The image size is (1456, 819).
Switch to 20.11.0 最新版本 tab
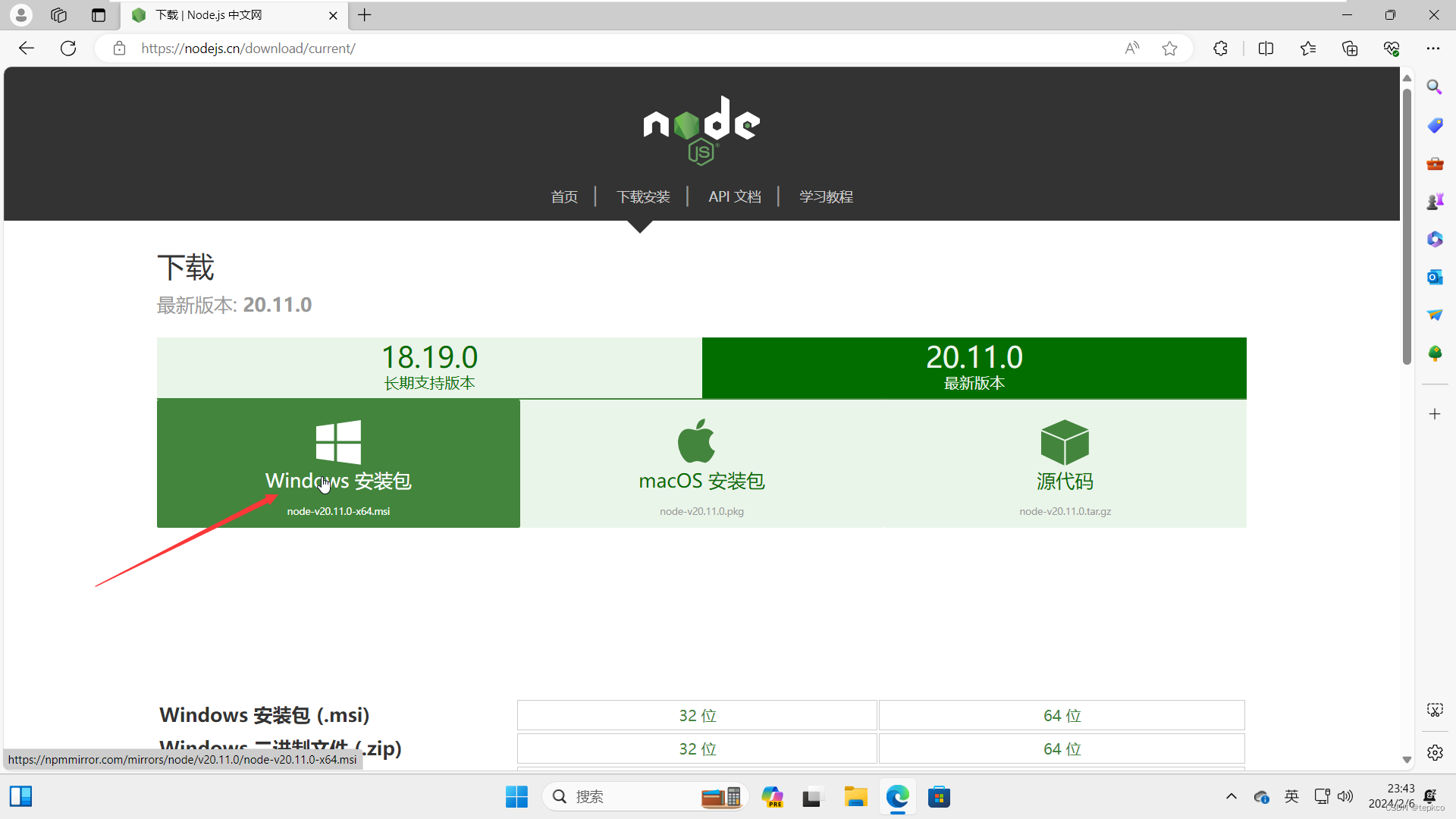(974, 368)
